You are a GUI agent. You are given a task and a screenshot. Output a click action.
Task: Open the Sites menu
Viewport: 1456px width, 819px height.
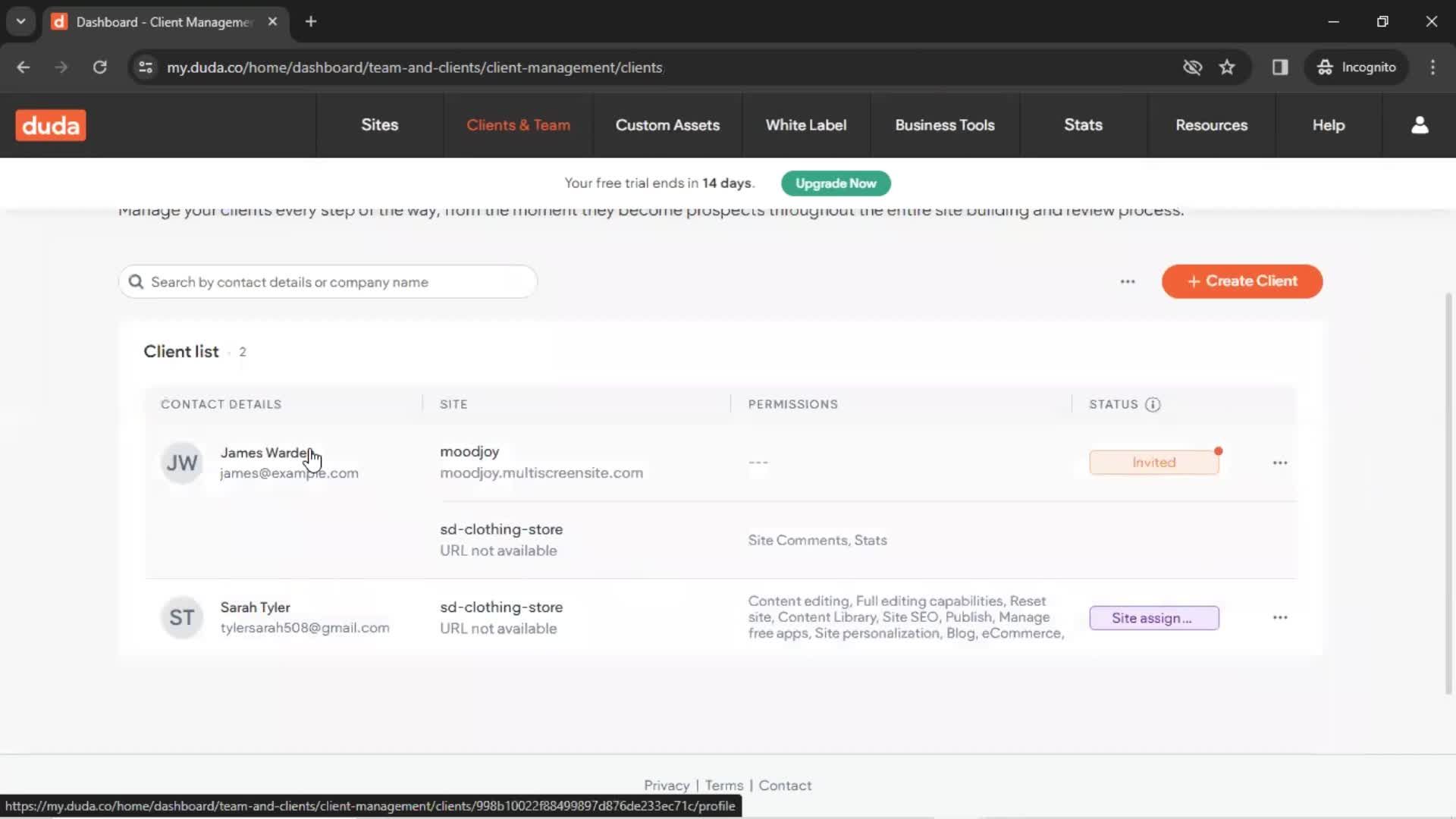[379, 125]
